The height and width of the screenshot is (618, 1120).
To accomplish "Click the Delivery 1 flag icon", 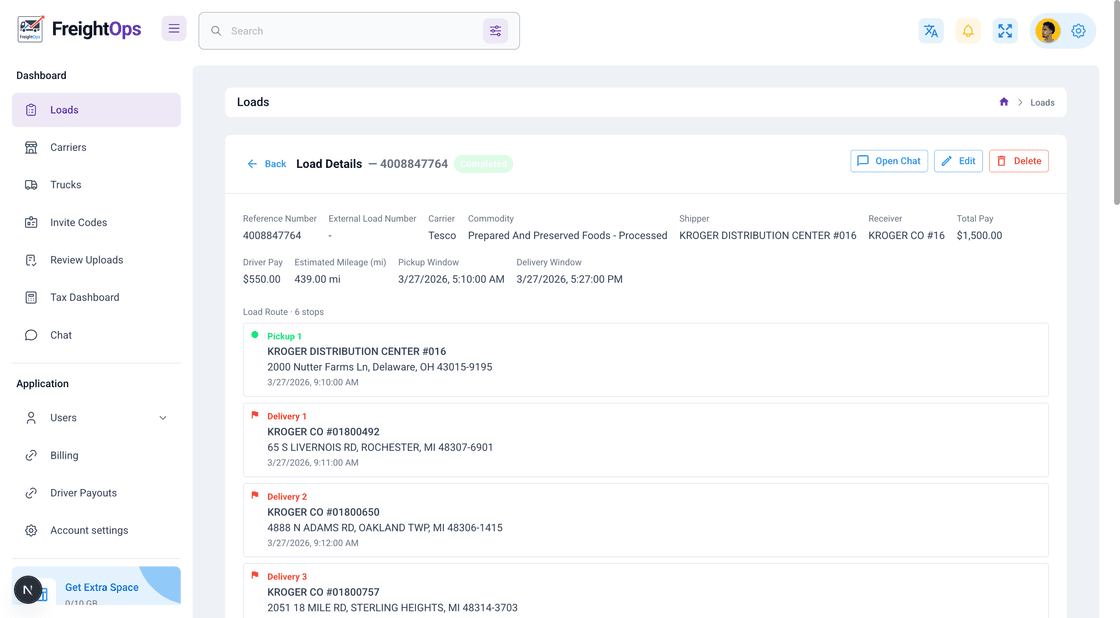I will pyautogui.click(x=255, y=415).
